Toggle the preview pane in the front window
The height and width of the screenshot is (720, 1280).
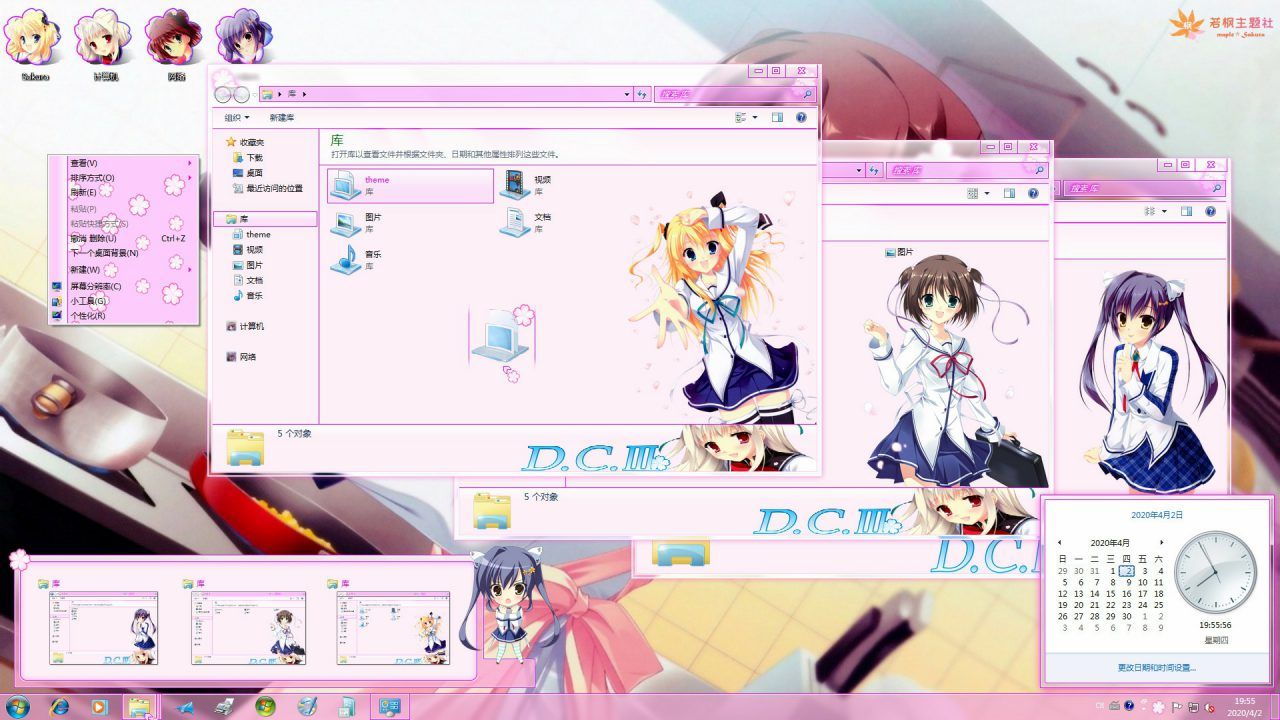click(x=777, y=118)
